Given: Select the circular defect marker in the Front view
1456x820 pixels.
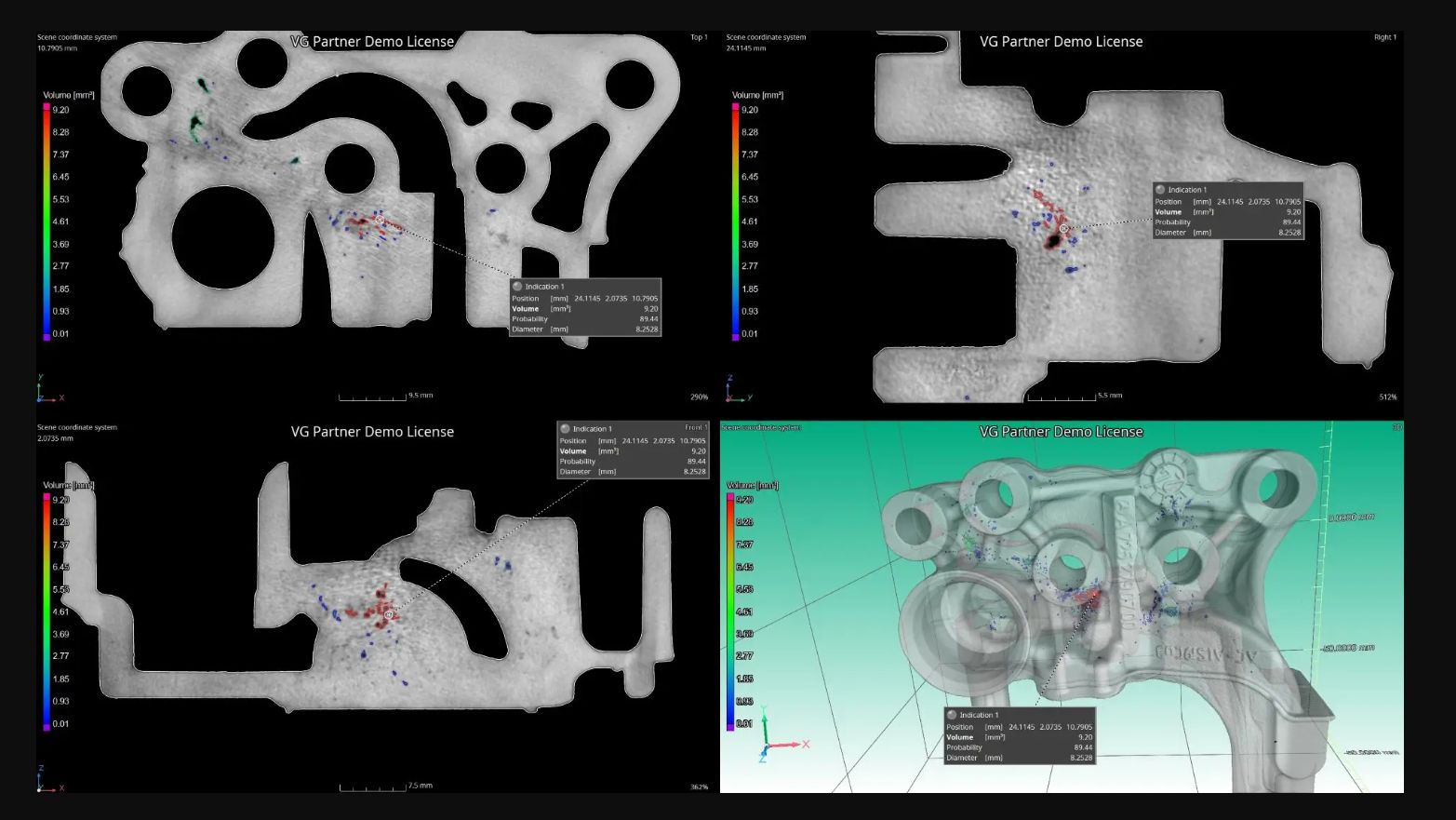Looking at the screenshot, I should tap(389, 613).
